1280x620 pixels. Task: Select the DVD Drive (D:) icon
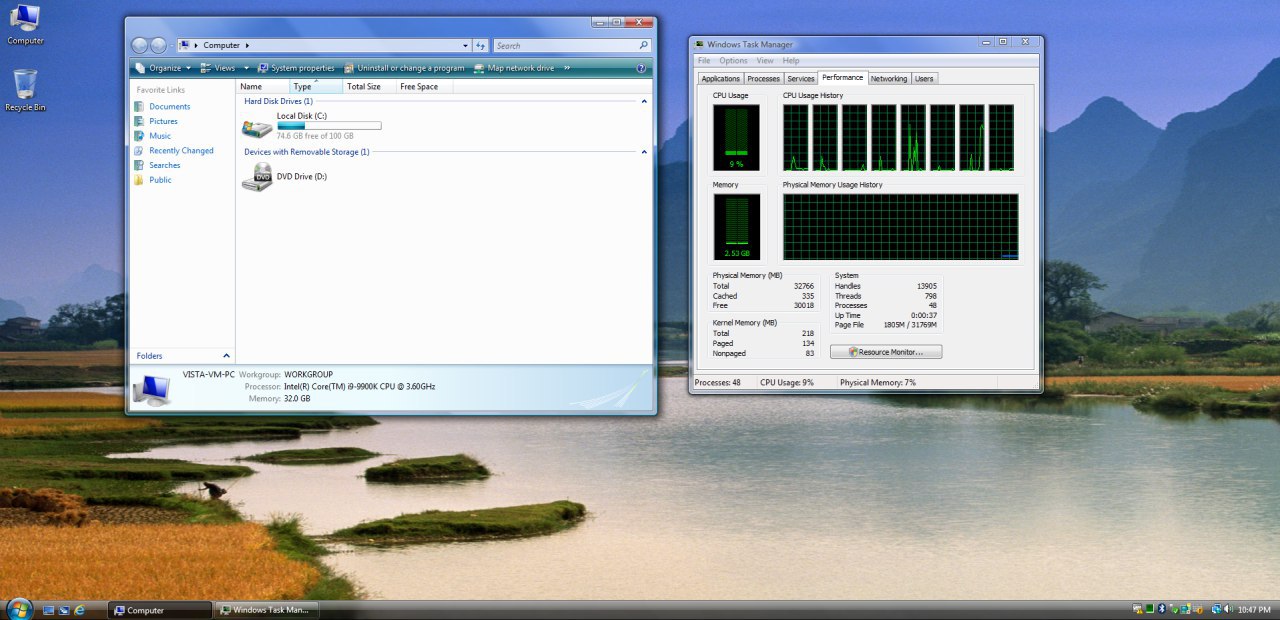[257, 177]
